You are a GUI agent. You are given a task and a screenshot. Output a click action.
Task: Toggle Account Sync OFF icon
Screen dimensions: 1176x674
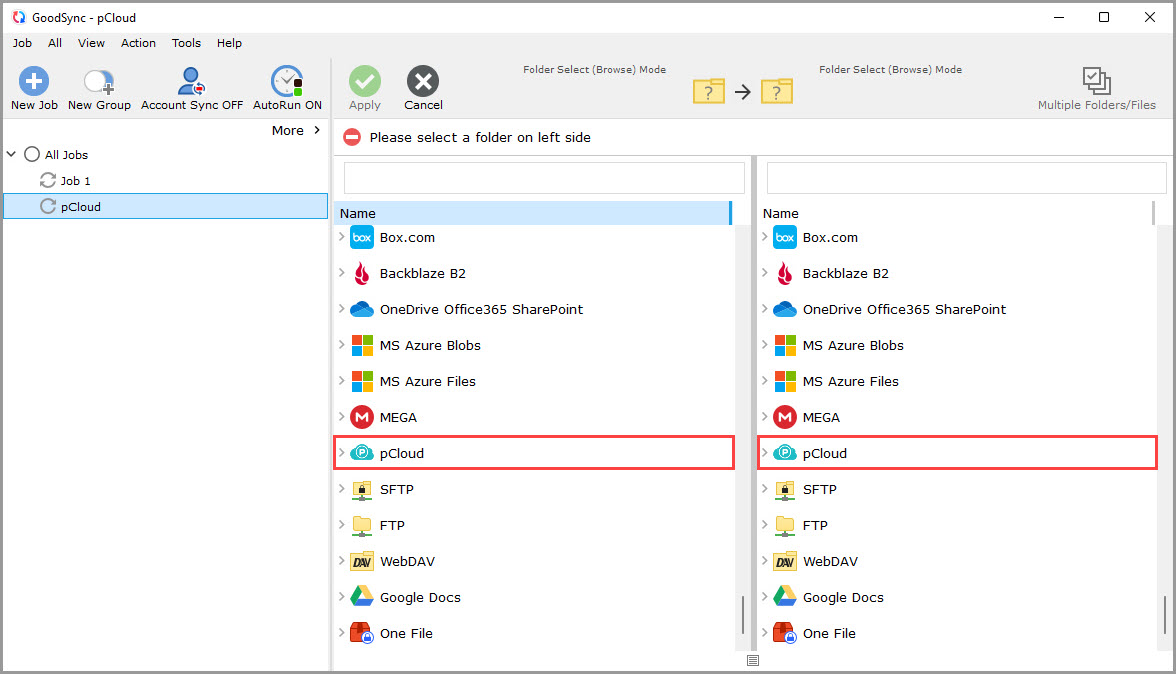191,81
